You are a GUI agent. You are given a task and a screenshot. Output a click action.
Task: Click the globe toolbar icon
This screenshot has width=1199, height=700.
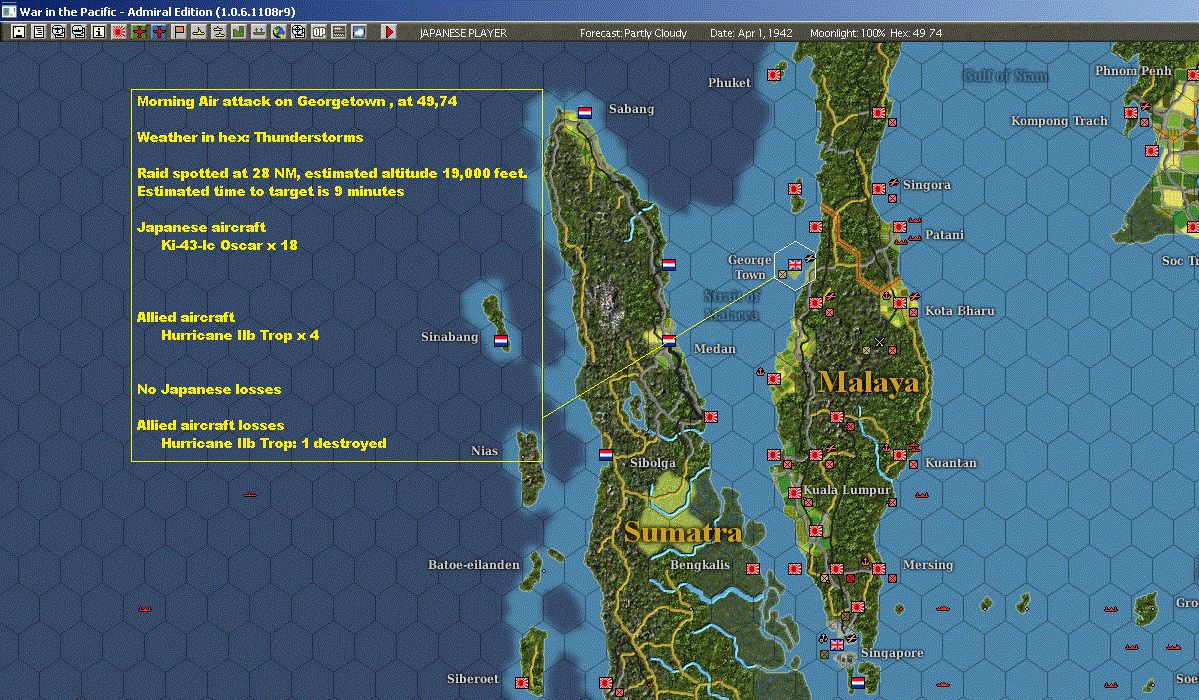tap(278, 32)
